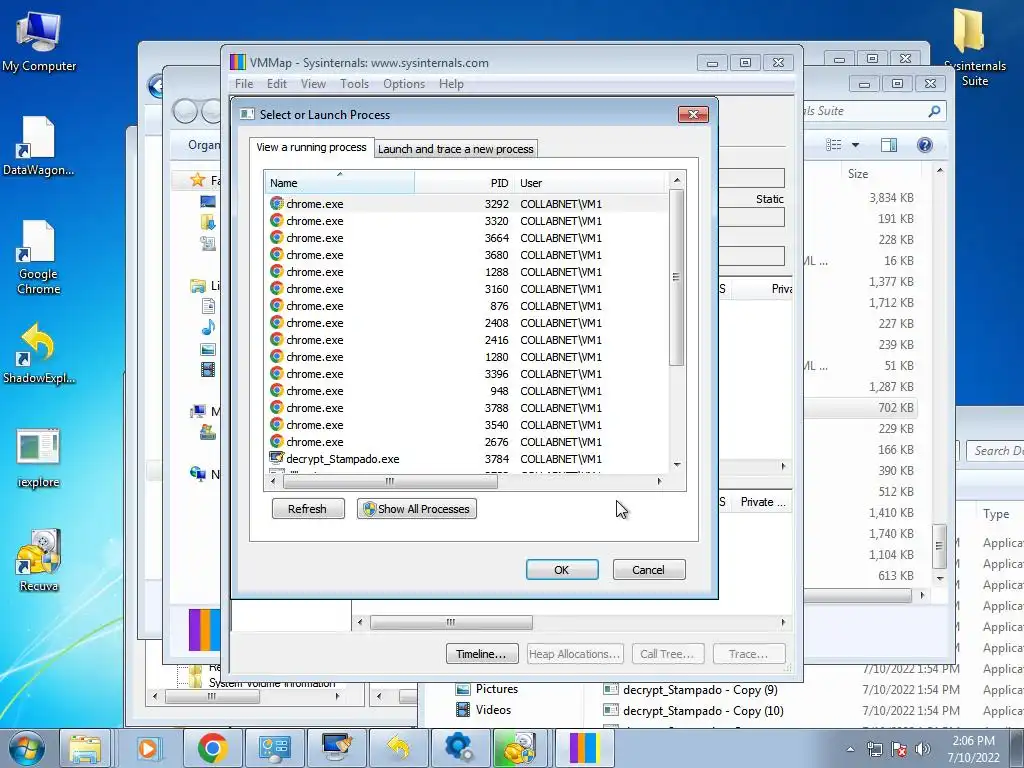Open the blue gear taskbar application
Viewport: 1024px width, 768px height.
(460, 748)
